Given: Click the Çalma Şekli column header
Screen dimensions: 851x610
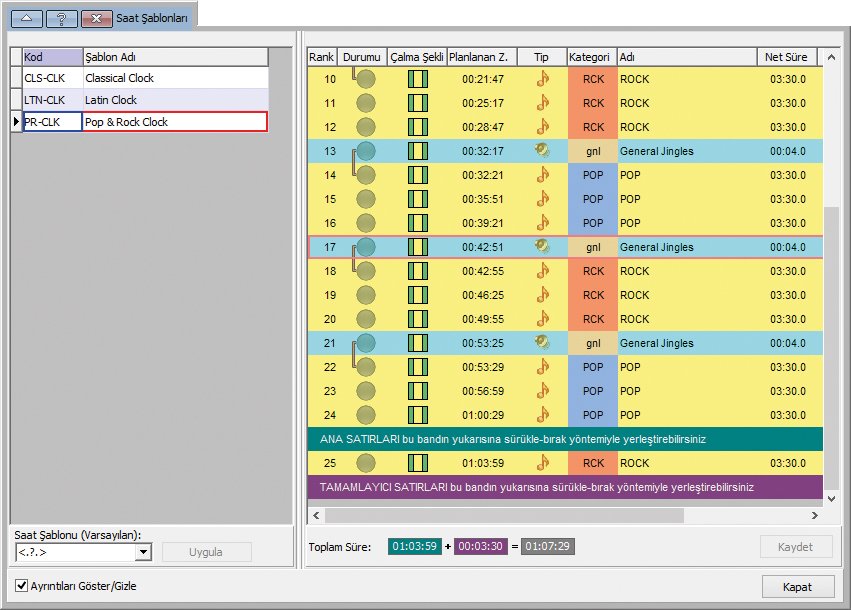Looking at the screenshot, I should (417, 57).
